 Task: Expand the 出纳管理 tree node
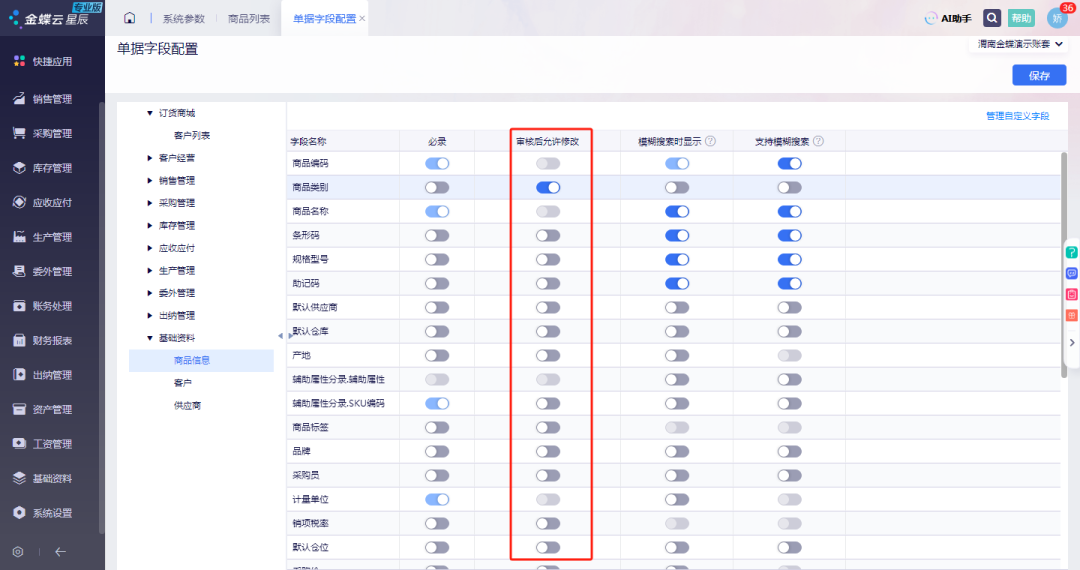[149, 315]
